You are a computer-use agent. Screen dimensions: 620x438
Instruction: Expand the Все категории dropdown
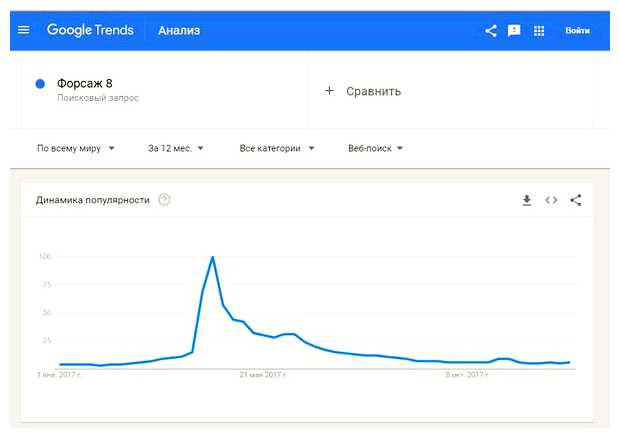click(277, 148)
